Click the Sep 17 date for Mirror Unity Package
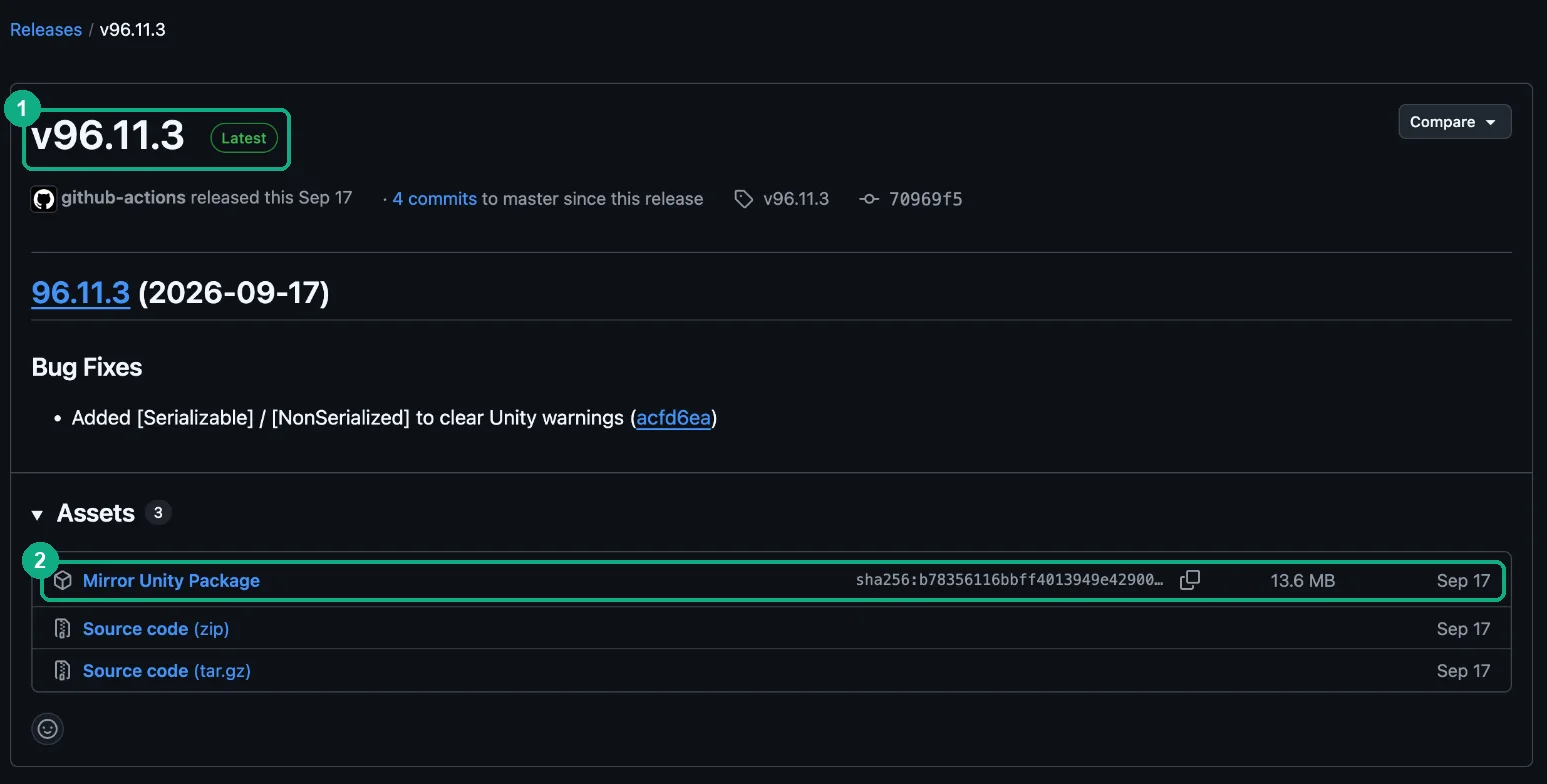The image size is (1547, 784). pos(1463,581)
